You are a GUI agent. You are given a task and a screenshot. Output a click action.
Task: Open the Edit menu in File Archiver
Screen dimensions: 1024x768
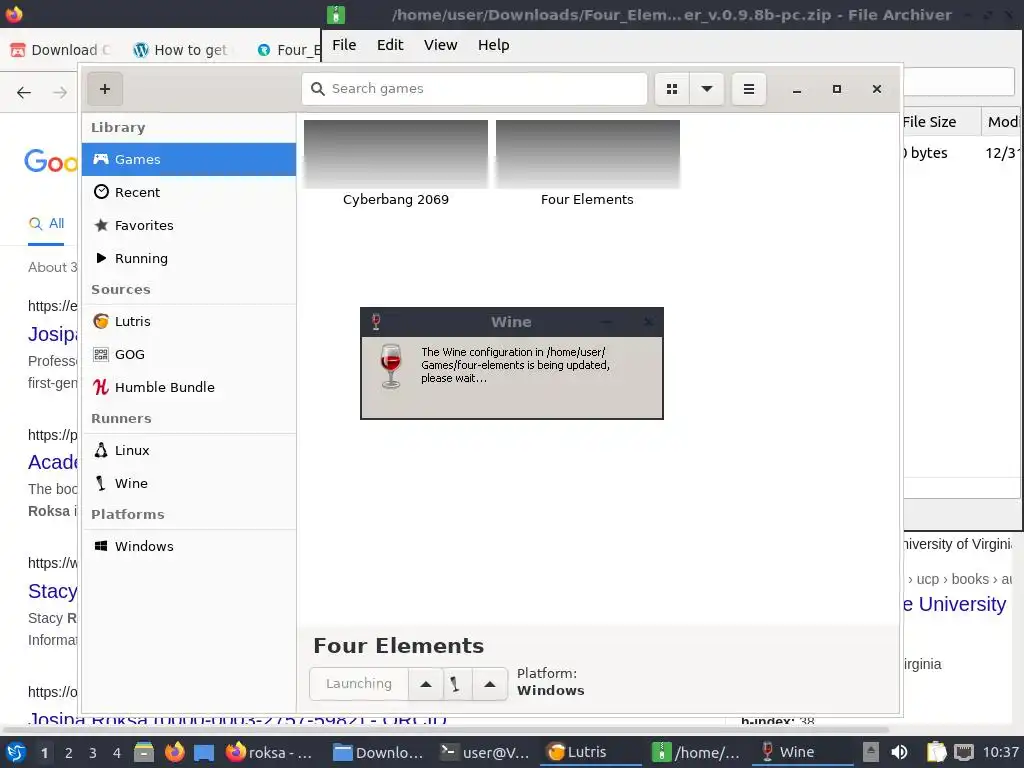click(390, 45)
